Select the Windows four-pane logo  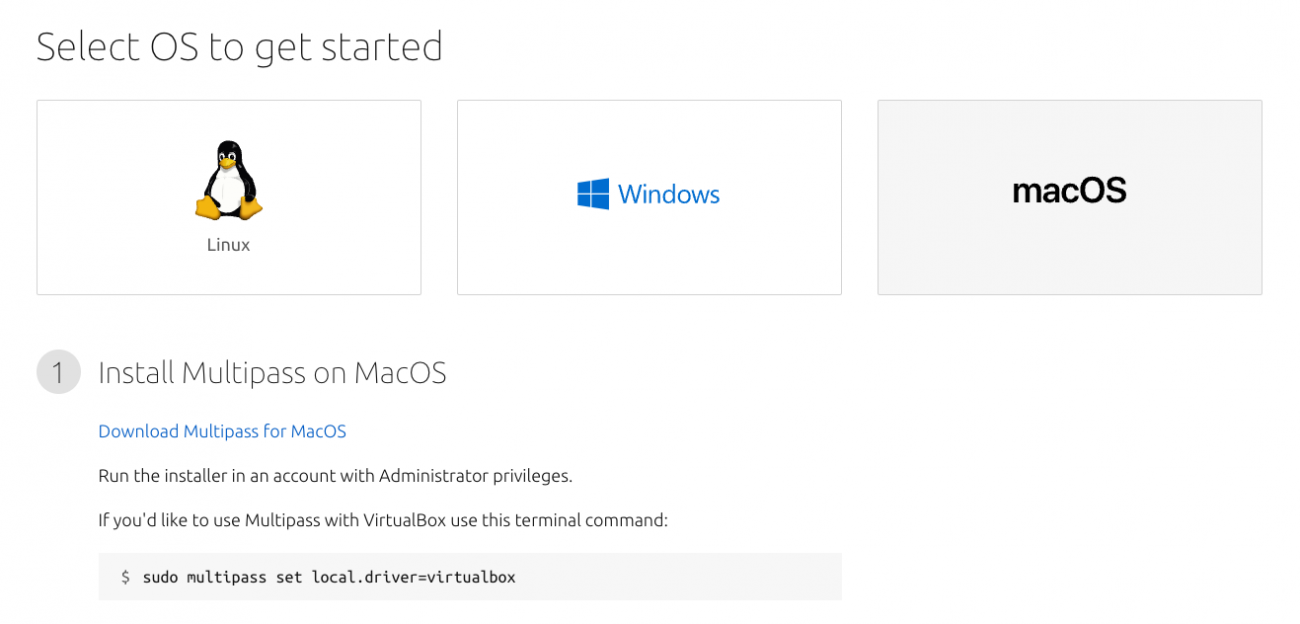point(594,194)
